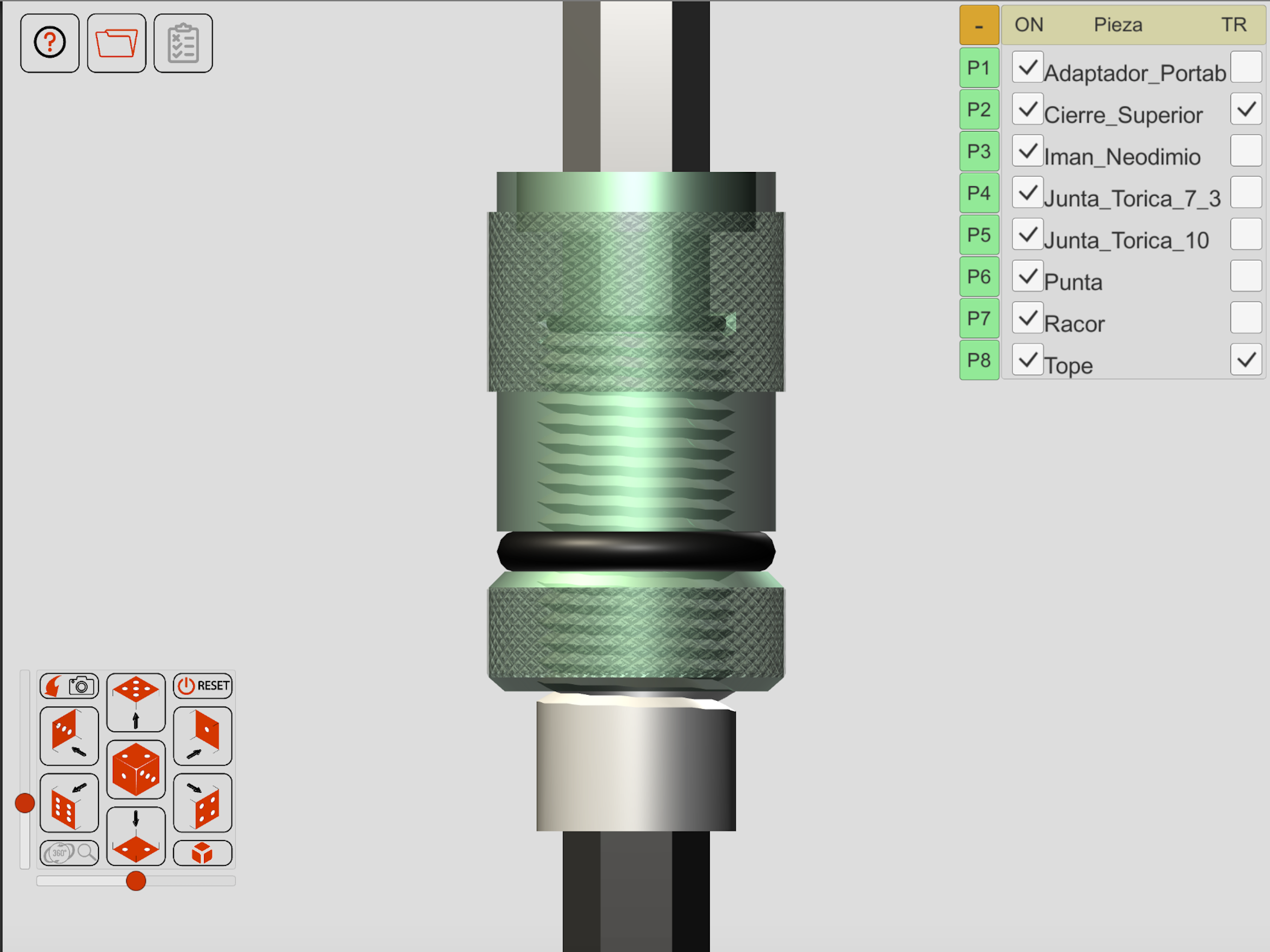Click the camera snapshot view button
The image size is (1270, 952).
(x=69, y=686)
